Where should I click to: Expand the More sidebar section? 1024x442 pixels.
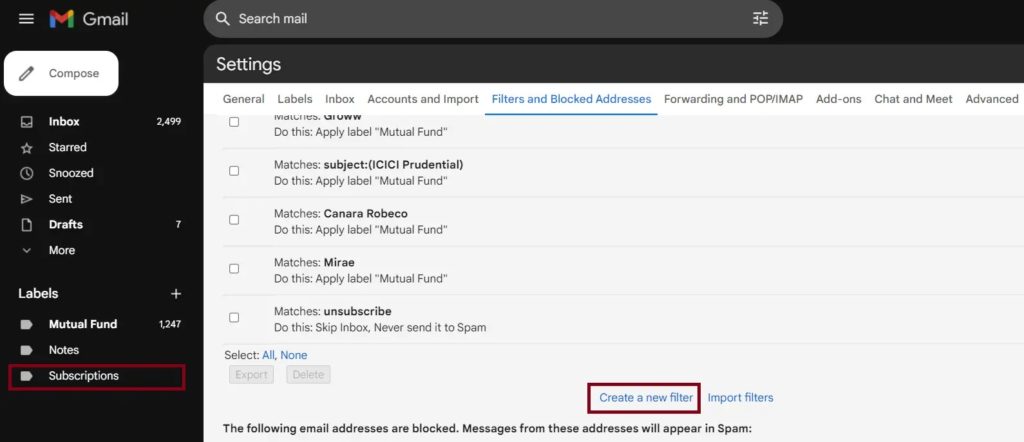(61, 250)
